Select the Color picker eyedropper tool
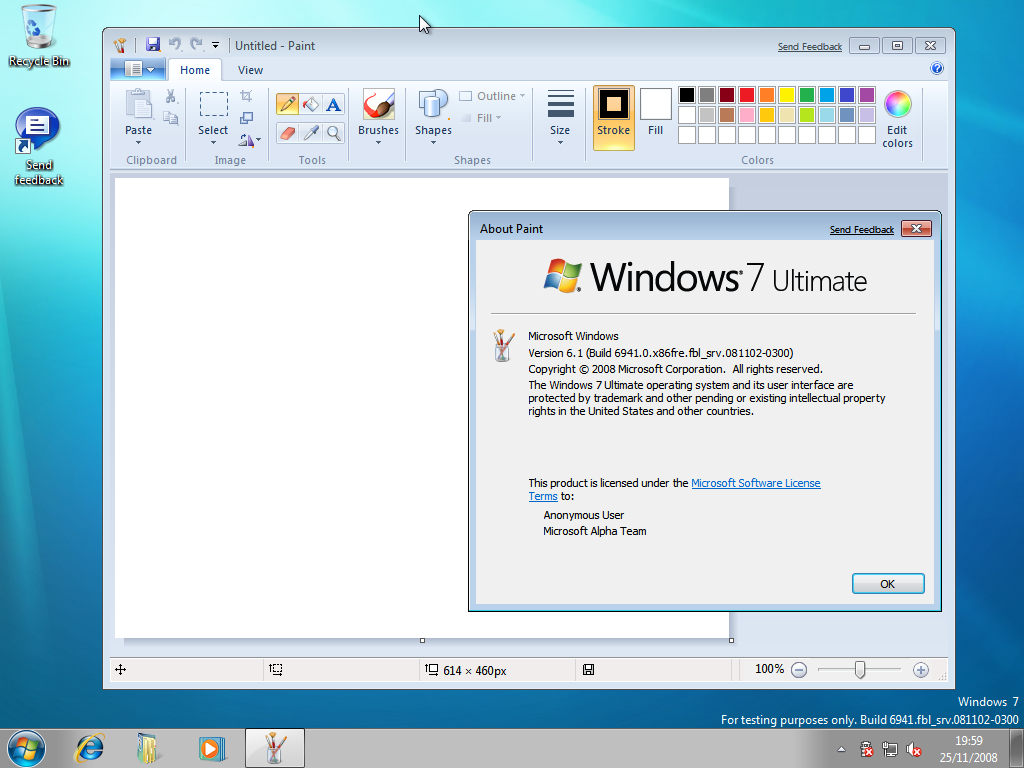Viewport: 1024px width, 768px height. 311,133
